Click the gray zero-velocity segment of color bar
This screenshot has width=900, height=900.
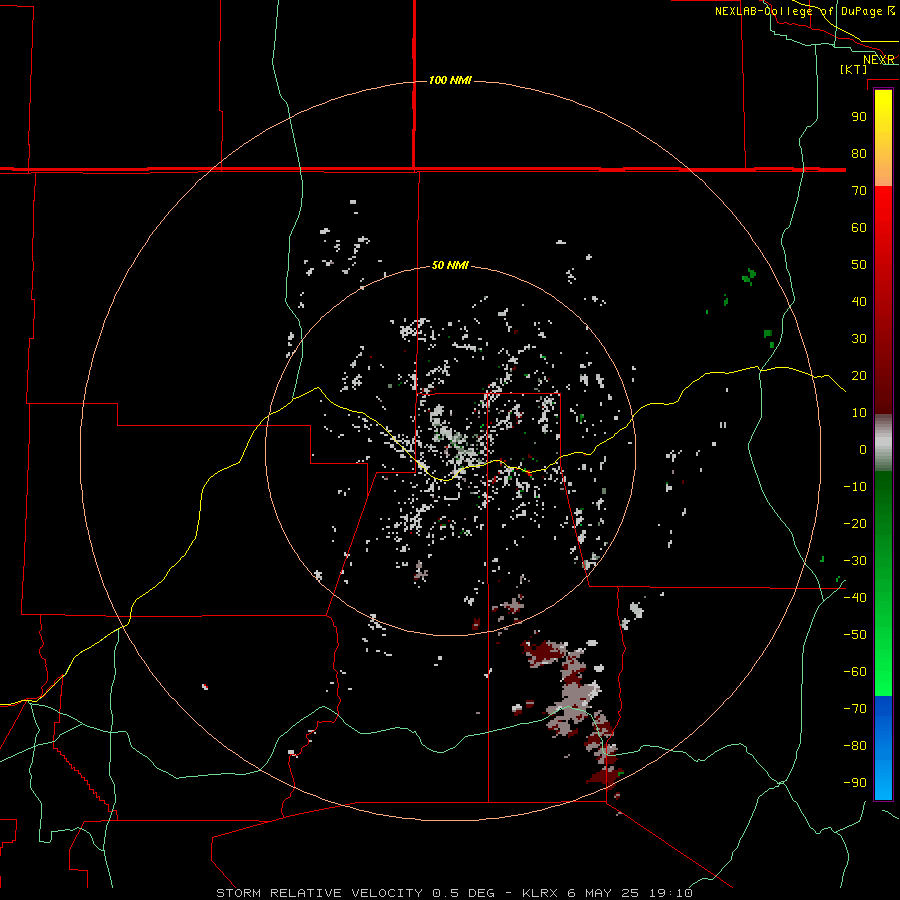(883, 443)
